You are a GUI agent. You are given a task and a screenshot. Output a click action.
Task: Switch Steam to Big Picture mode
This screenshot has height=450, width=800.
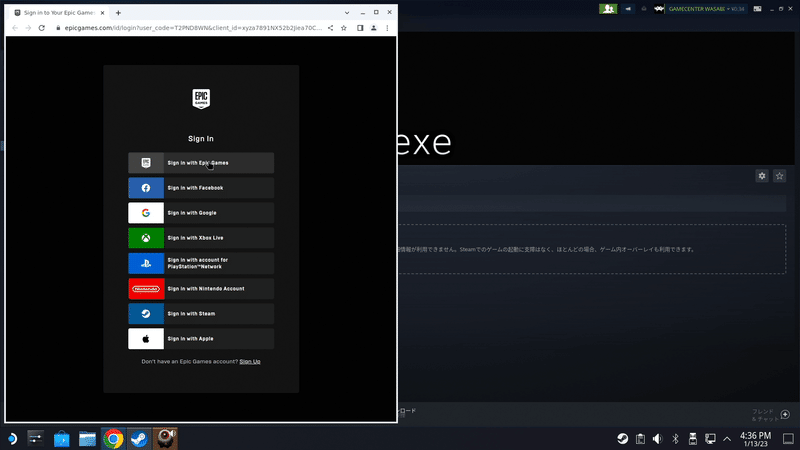758,9
